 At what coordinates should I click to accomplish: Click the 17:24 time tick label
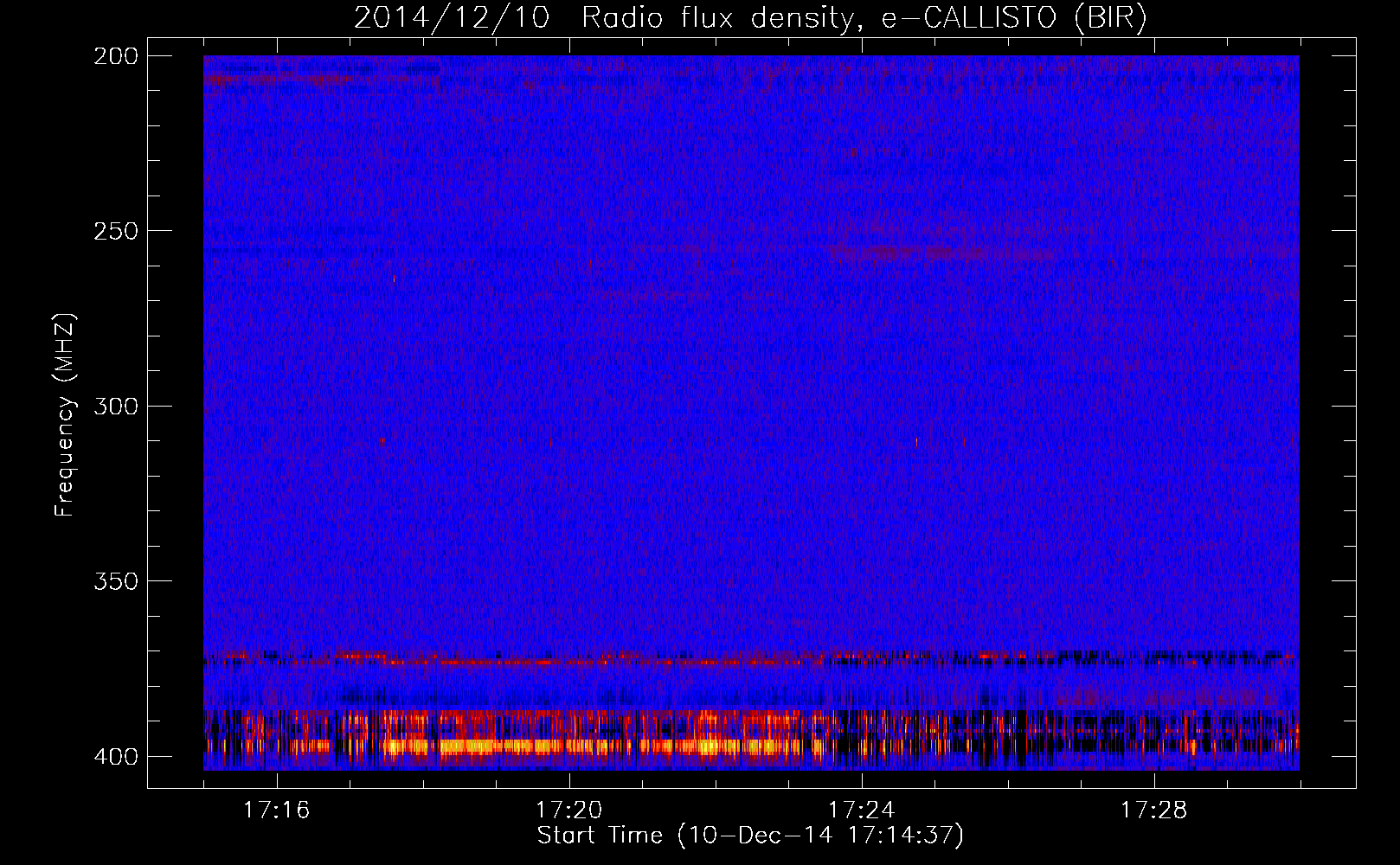coord(861,811)
